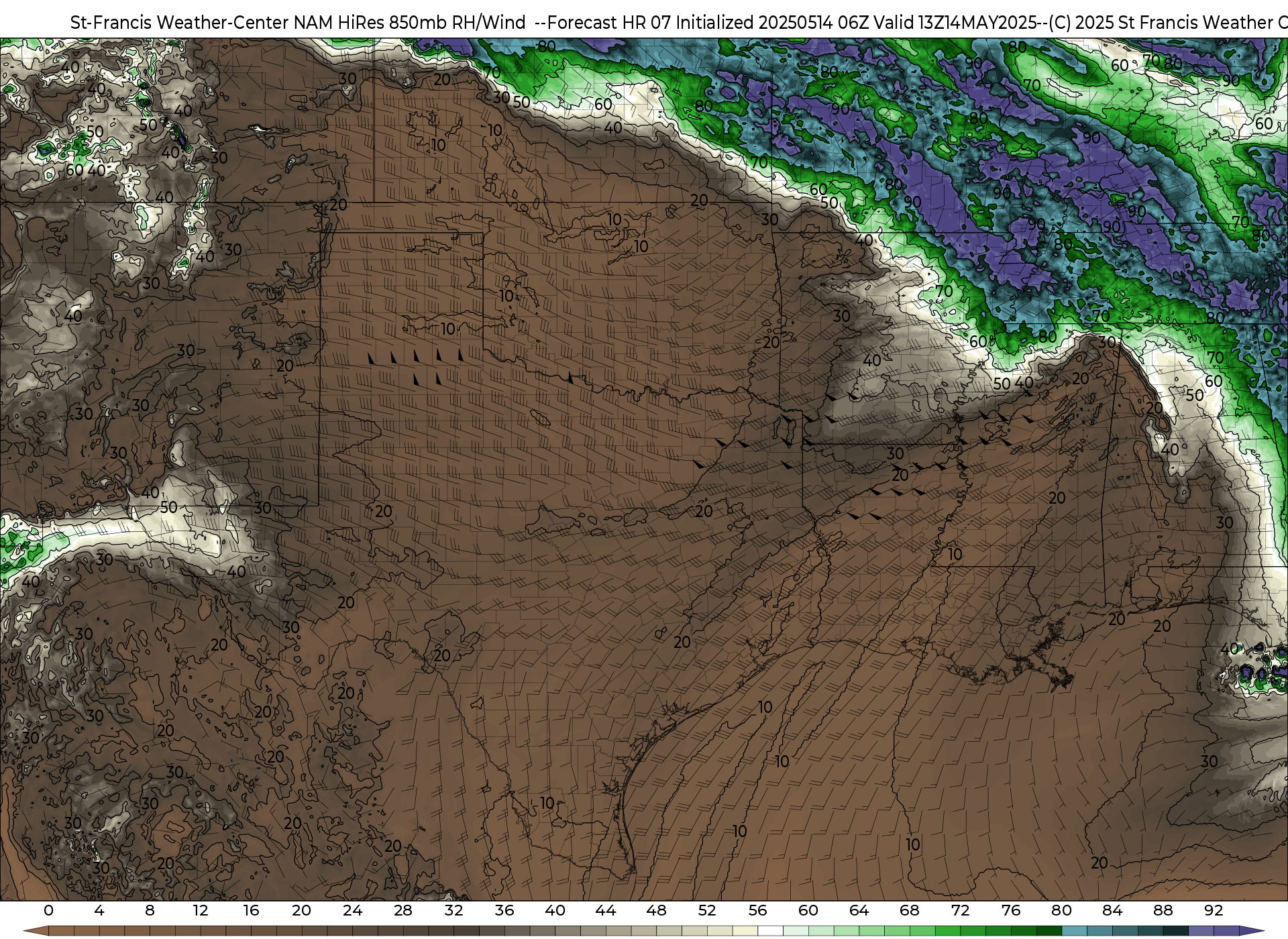Screen dimensions: 1288x939
Task: Click 'St-Francis Weather-Center' at the title start
Action: [x=180, y=23]
